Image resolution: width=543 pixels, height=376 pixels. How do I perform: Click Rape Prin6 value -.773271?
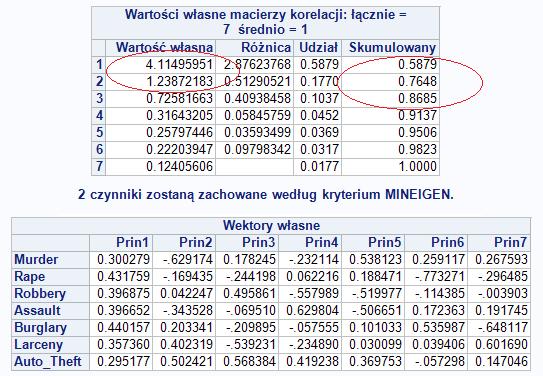pyautogui.click(x=440, y=276)
